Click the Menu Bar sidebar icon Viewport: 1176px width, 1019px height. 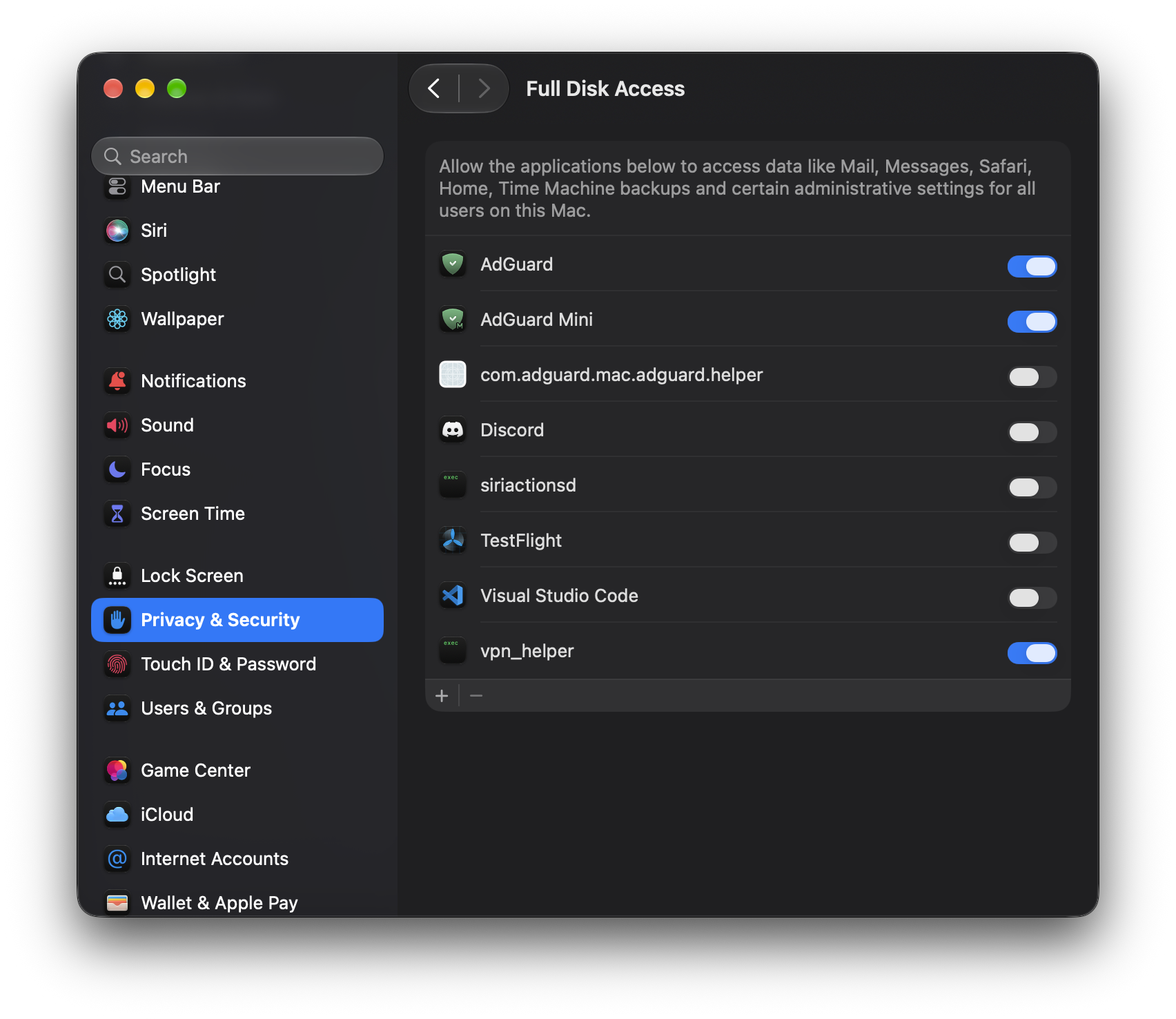[117, 186]
